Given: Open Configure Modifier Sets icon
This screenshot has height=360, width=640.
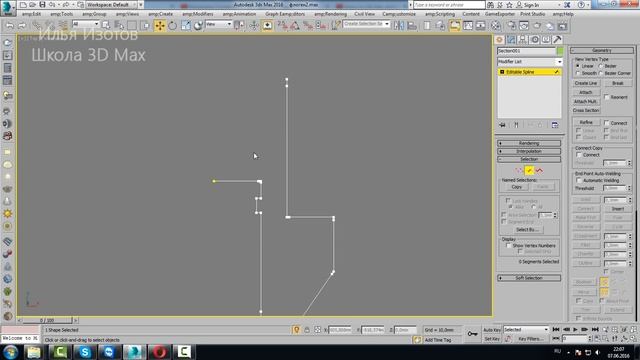Looking at the screenshot, I should [555, 125].
